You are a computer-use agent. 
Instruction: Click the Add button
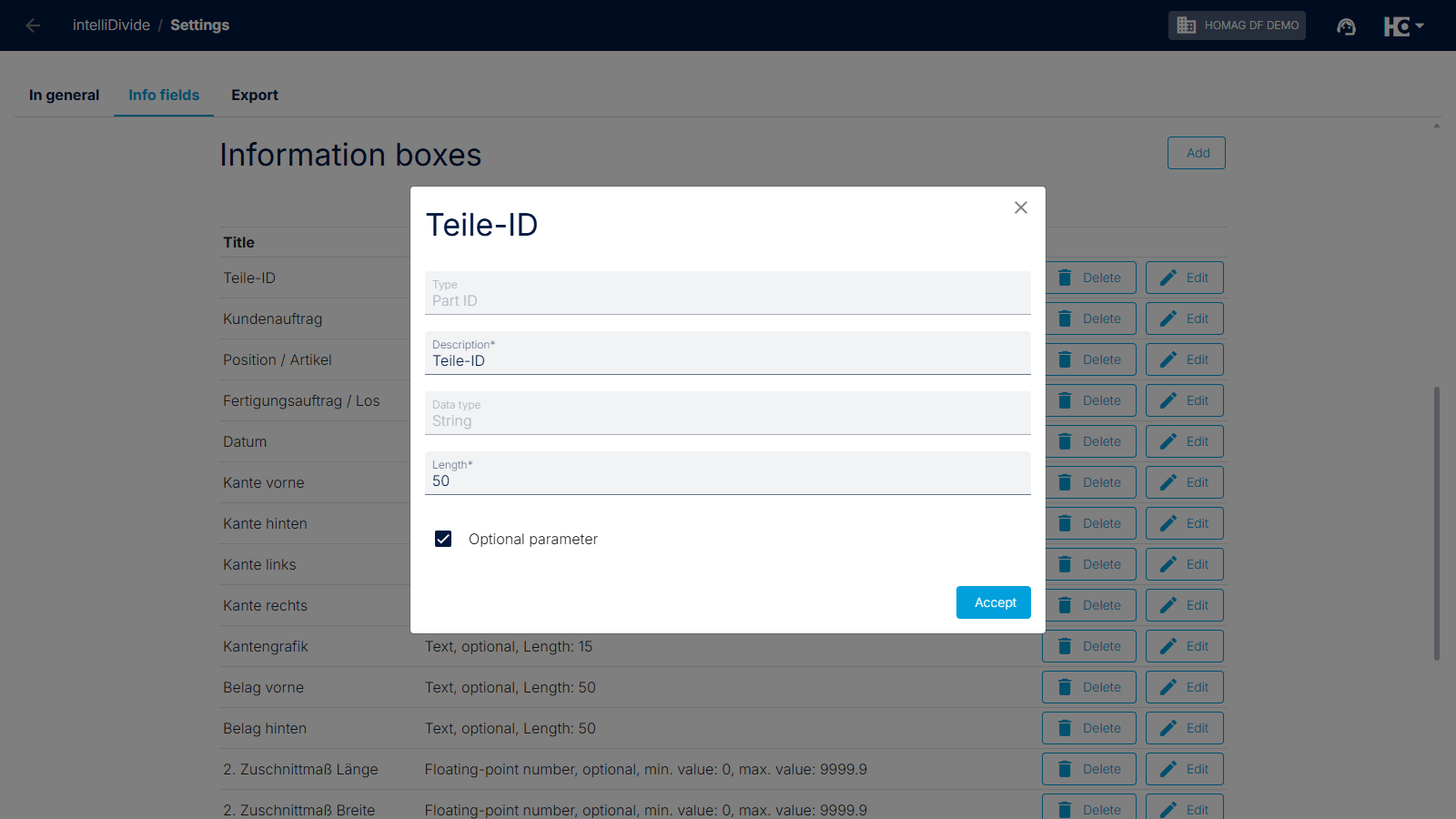coord(1197,153)
